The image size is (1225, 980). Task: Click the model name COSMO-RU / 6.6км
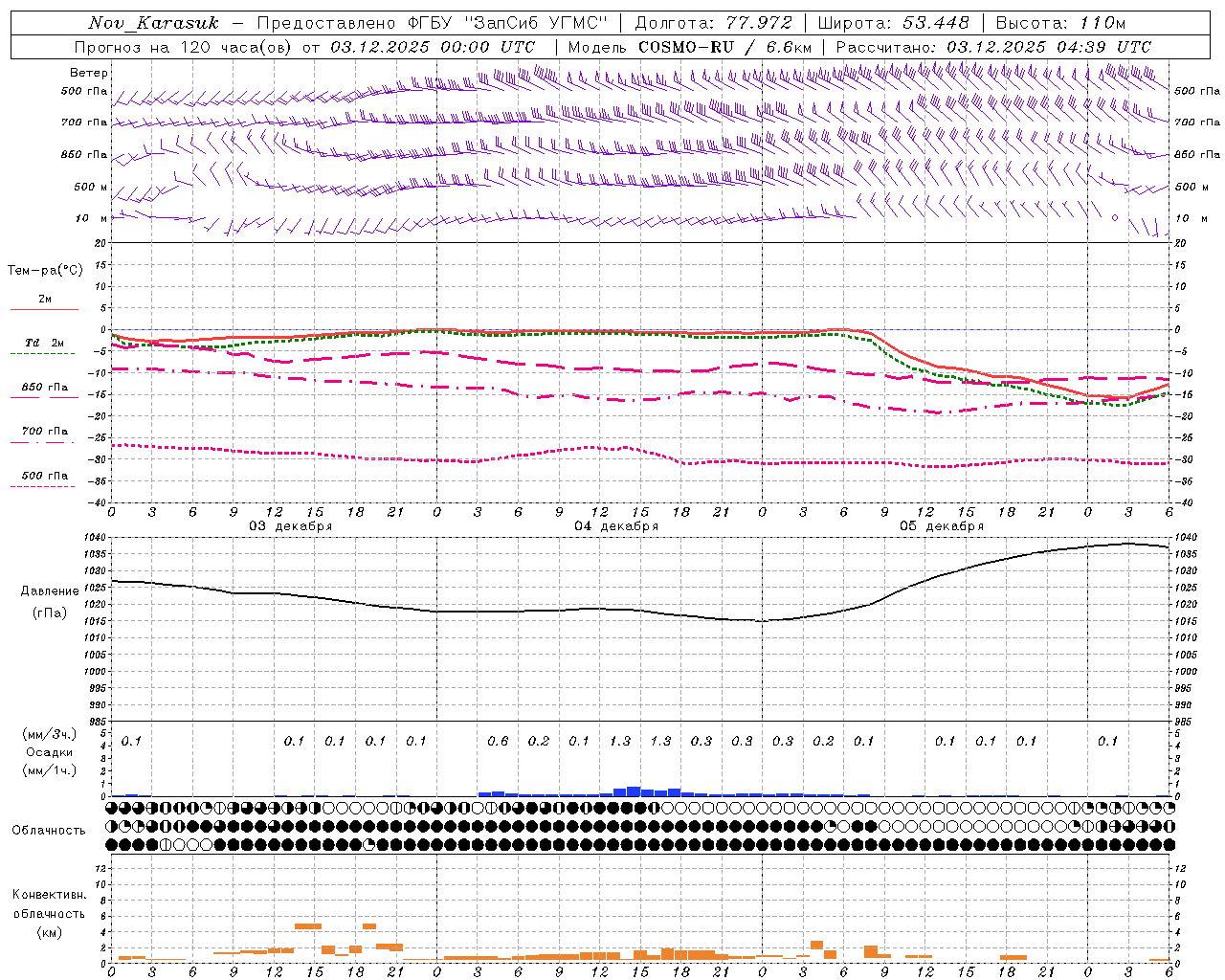pyautogui.click(x=725, y=47)
